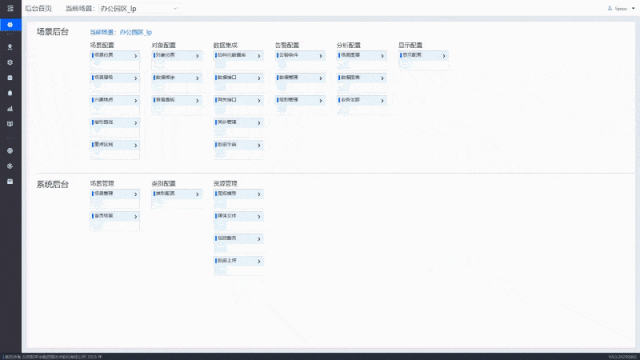The image size is (640, 360).
Task: Expand the chevron of the second 分析配置 card
Action: tap(382, 78)
